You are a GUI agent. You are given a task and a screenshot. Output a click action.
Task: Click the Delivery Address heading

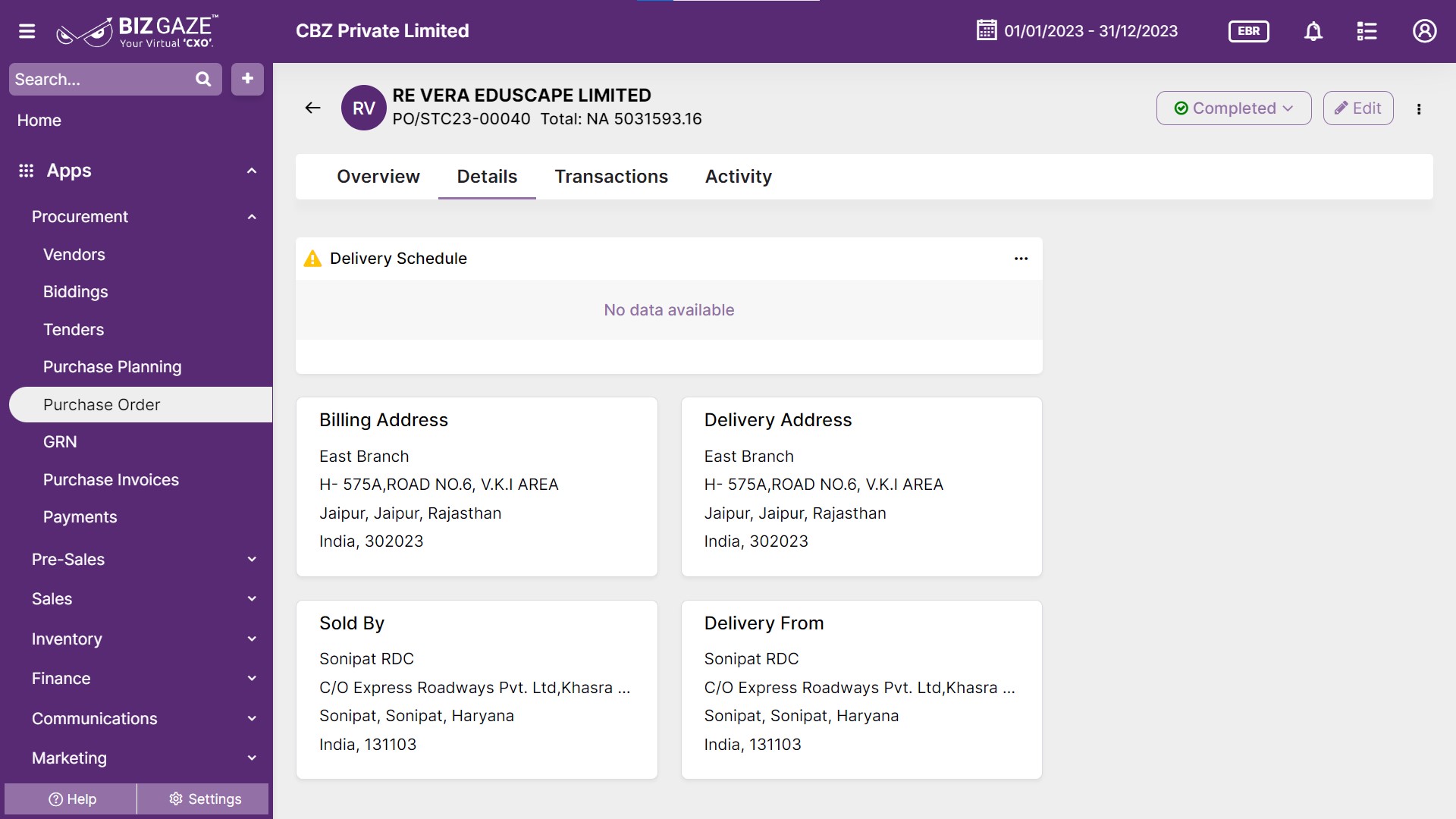click(778, 420)
